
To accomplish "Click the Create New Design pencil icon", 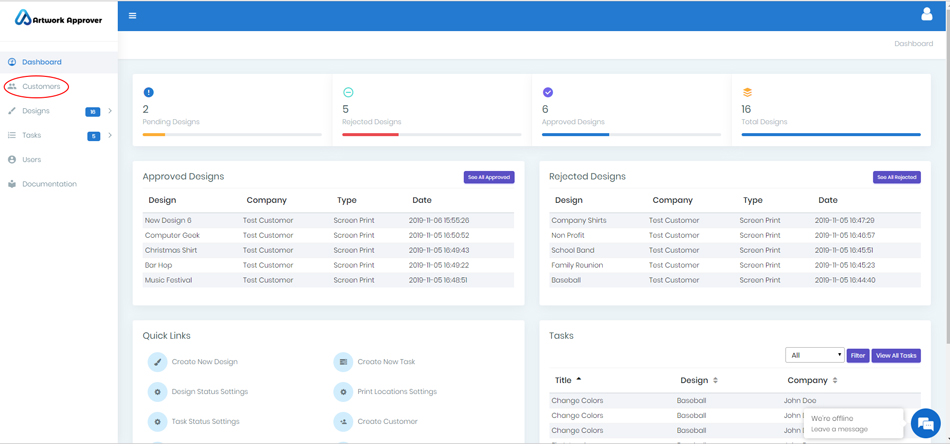I will 157,362.
